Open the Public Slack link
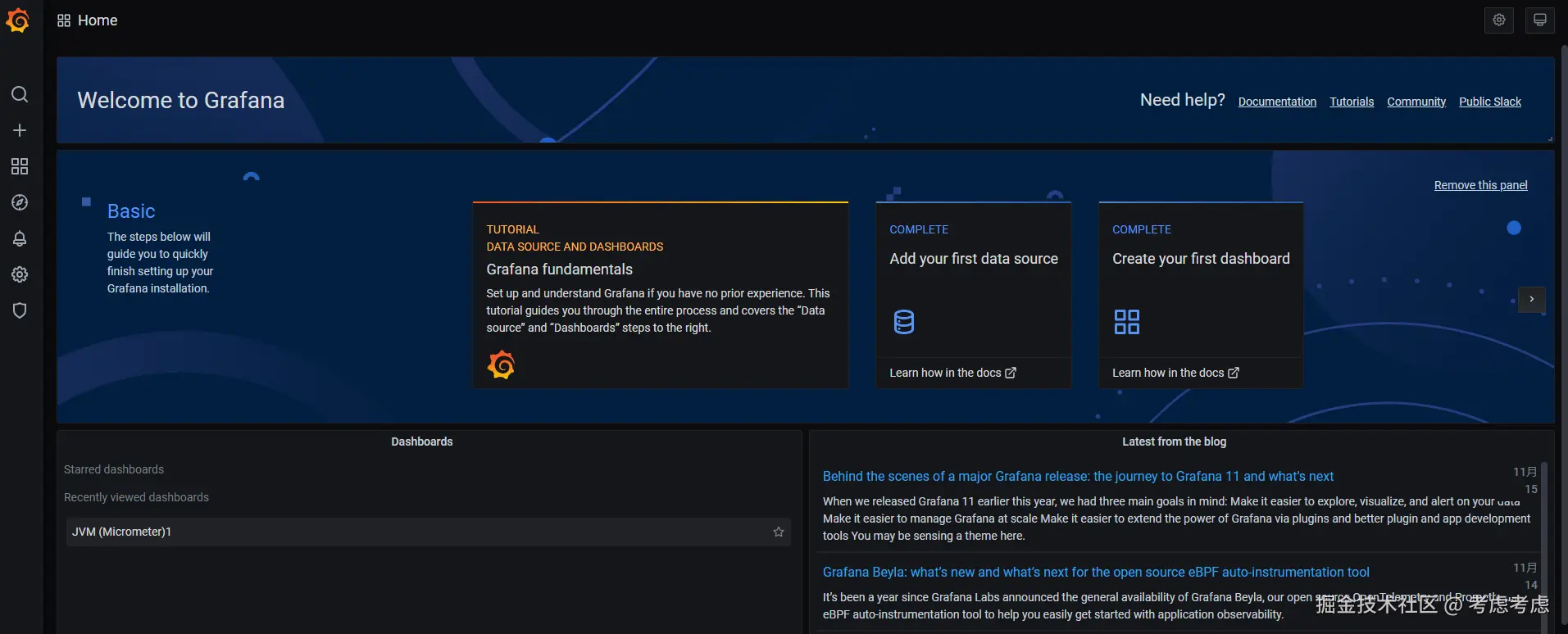 pyautogui.click(x=1490, y=102)
